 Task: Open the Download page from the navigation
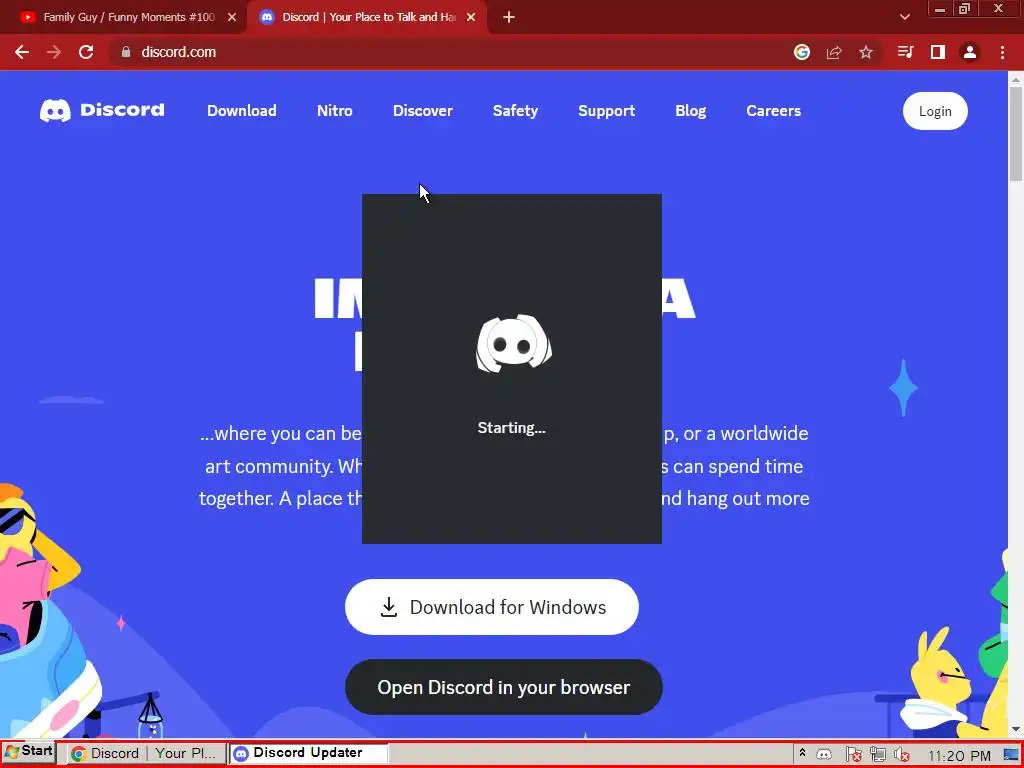[x=242, y=111]
